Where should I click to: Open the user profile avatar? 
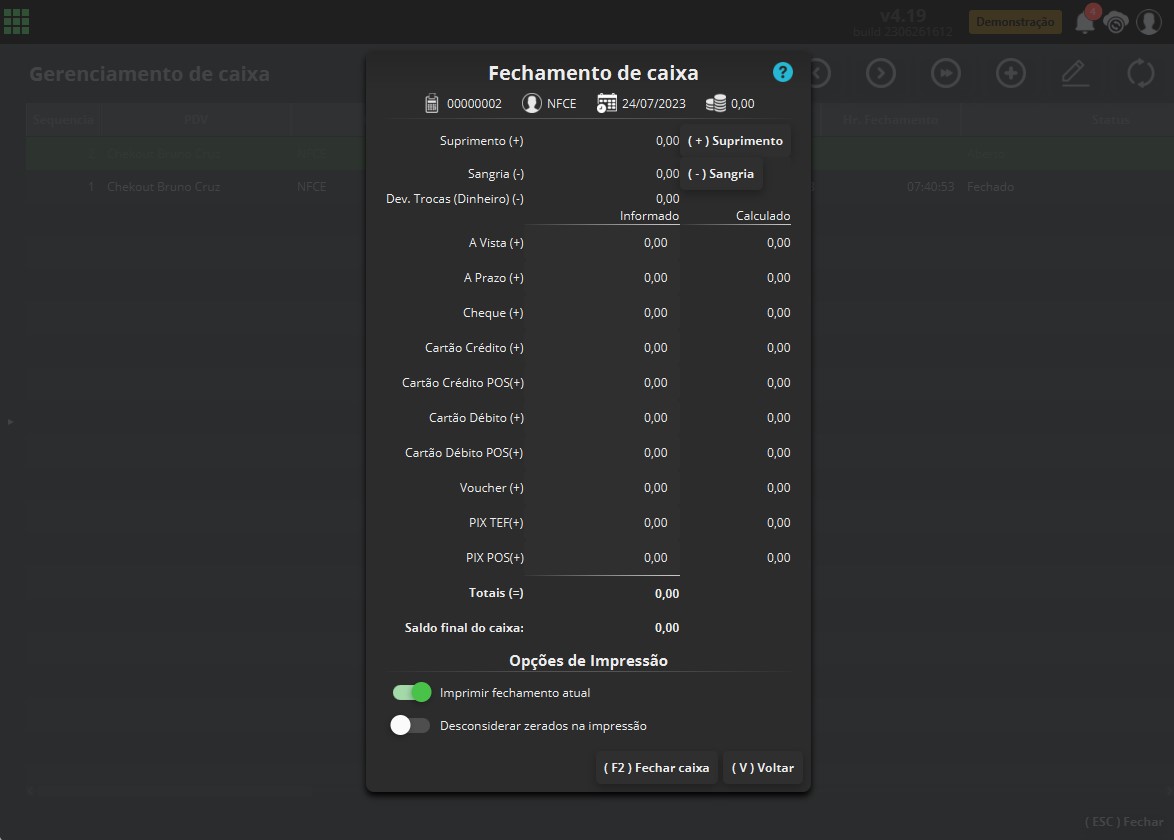tap(1149, 22)
